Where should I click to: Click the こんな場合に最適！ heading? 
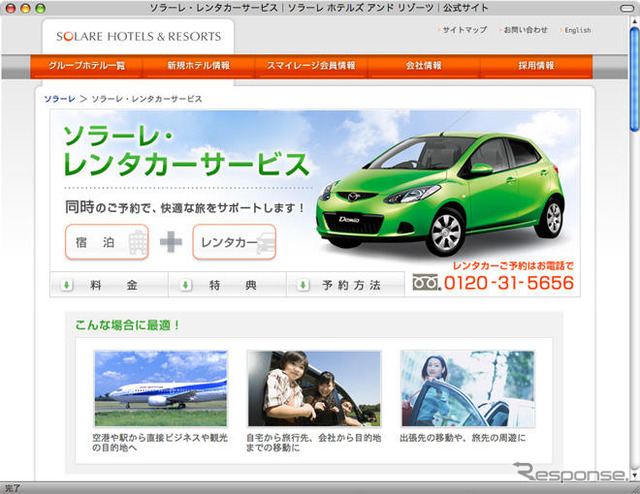pos(127,325)
